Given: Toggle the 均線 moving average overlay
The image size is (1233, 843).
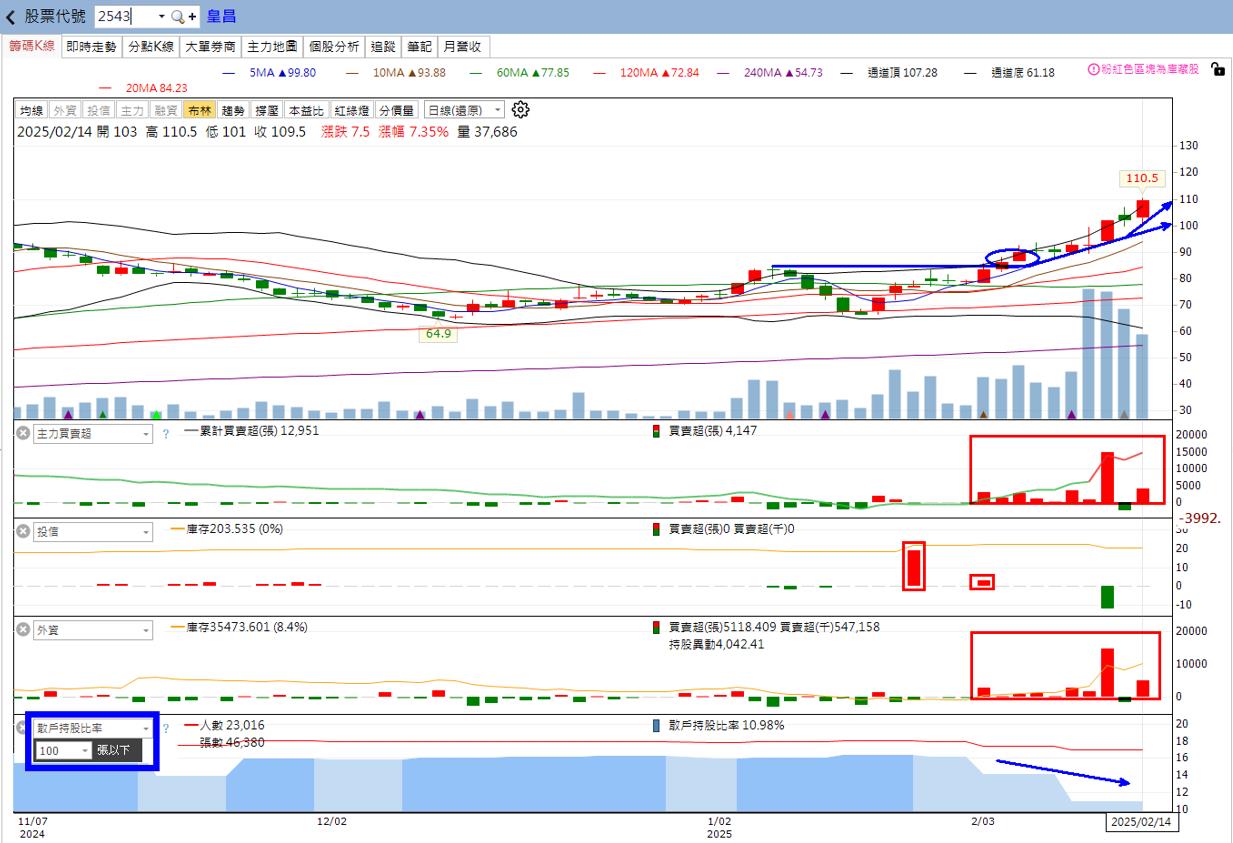Looking at the screenshot, I should tap(31, 111).
